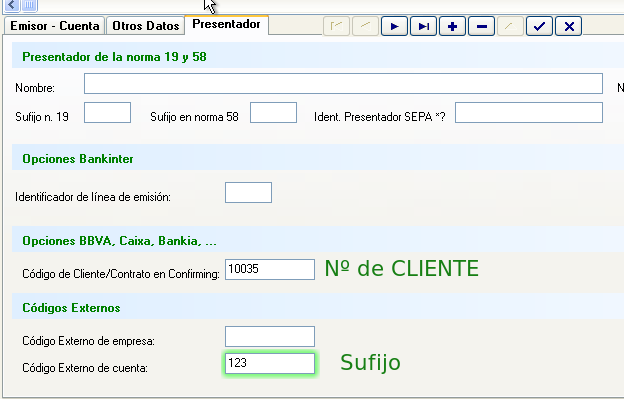The image size is (624, 399).
Task: Click the edit record navigator button
Action: (x=510, y=26)
